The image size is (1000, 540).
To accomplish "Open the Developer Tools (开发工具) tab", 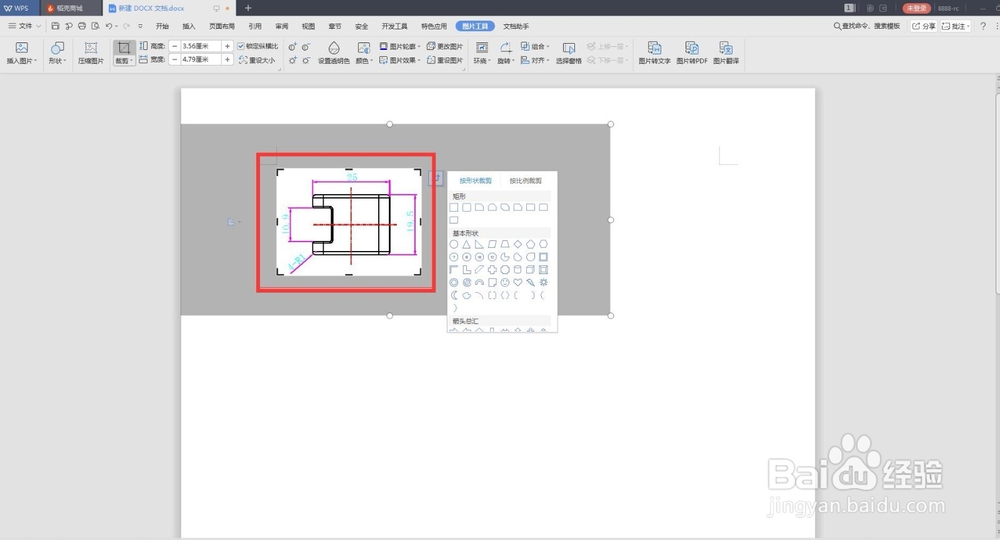I will click(394, 26).
